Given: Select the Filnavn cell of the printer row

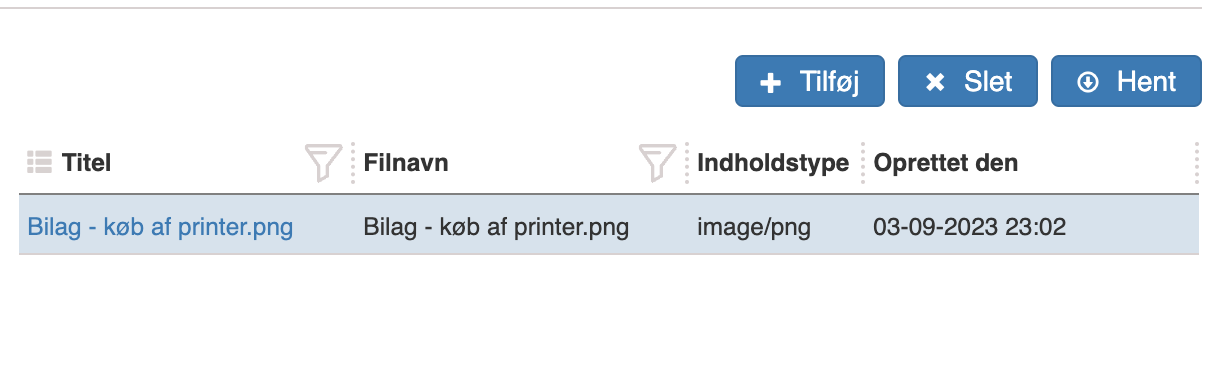Looking at the screenshot, I should pos(496,227).
